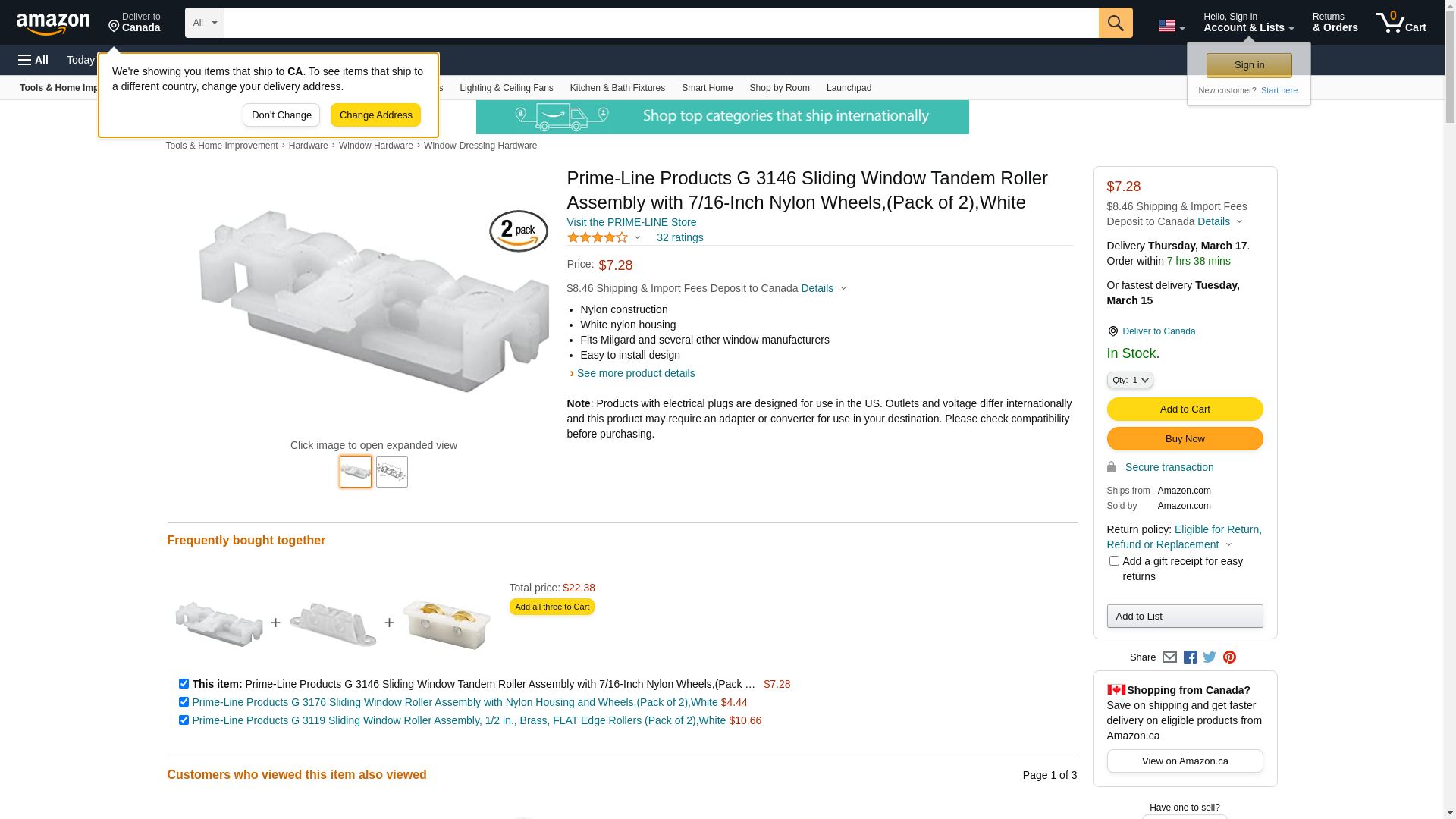Uncheck the G 3176 roller item checkbox
The width and height of the screenshot is (1456, 819).
(x=184, y=702)
